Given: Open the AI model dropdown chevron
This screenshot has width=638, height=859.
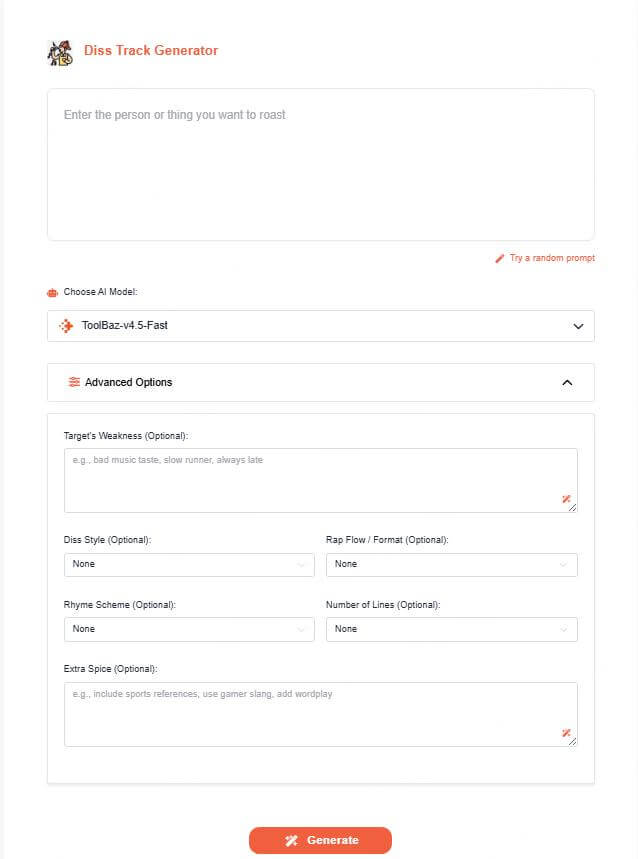Looking at the screenshot, I should pos(577,326).
